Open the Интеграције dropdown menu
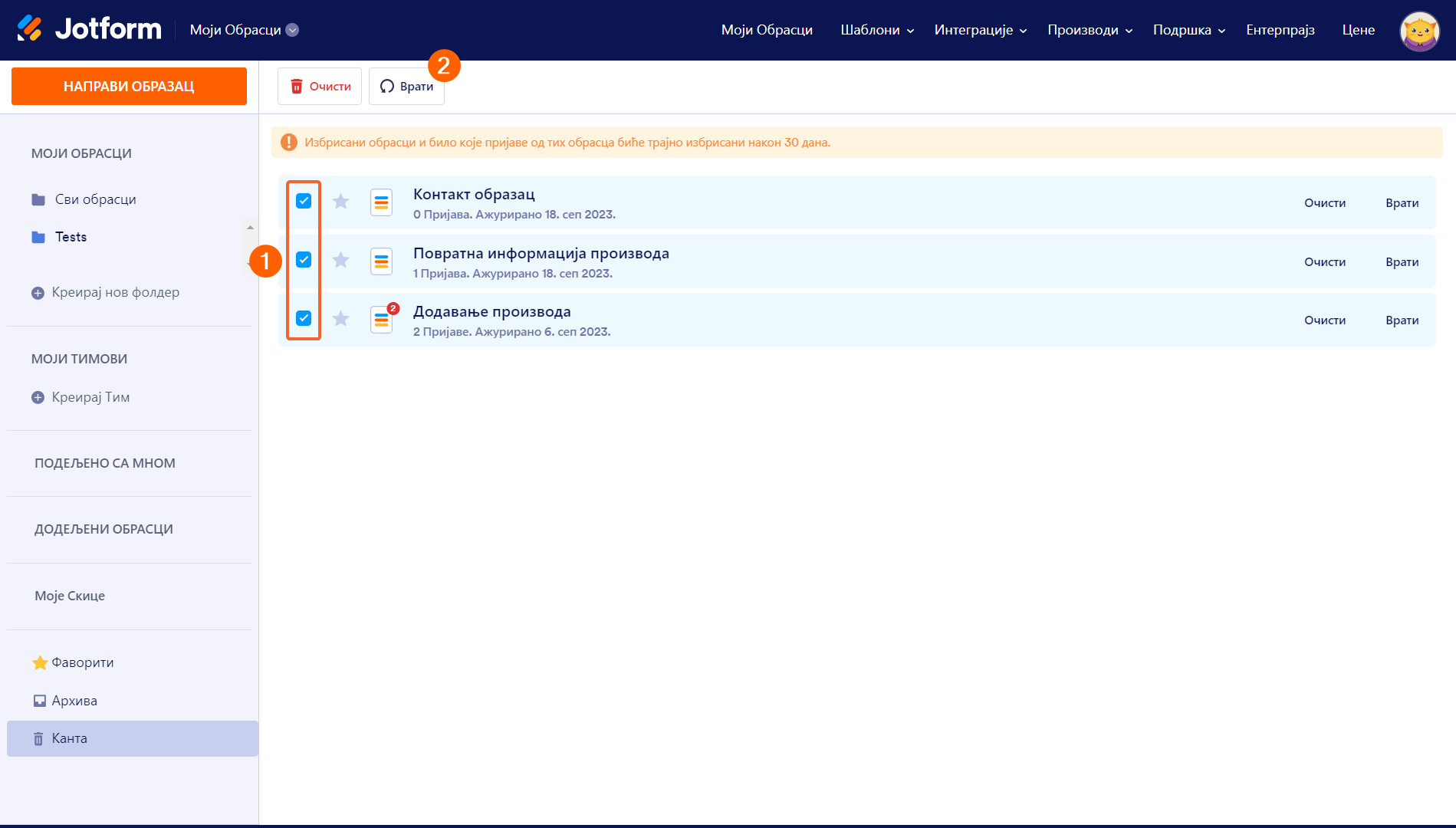Screen dimensions: 1456x828 [x=981, y=30]
